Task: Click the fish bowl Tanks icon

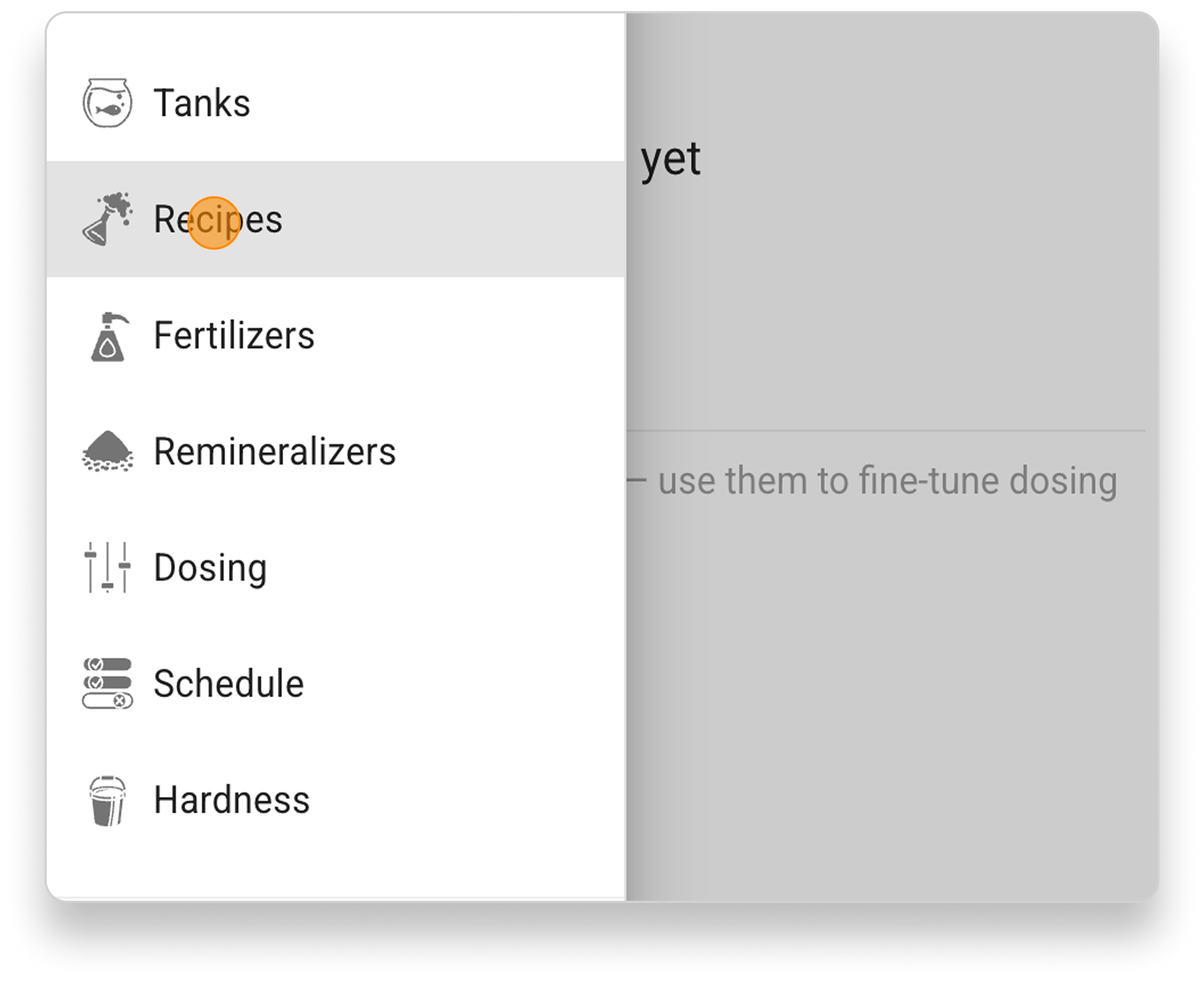Action: [108, 103]
